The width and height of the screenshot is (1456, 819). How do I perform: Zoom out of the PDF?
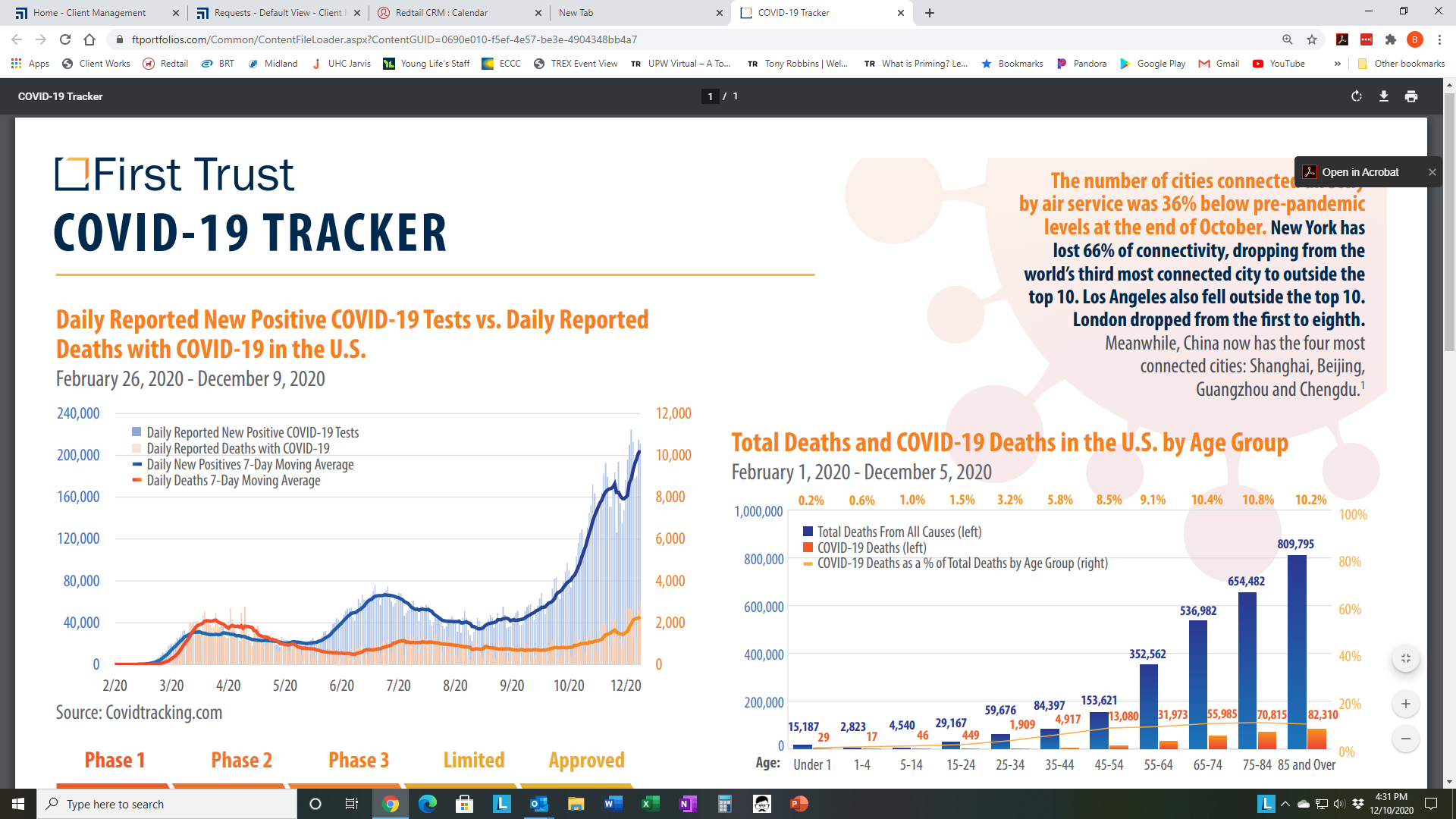coord(1406,739)
